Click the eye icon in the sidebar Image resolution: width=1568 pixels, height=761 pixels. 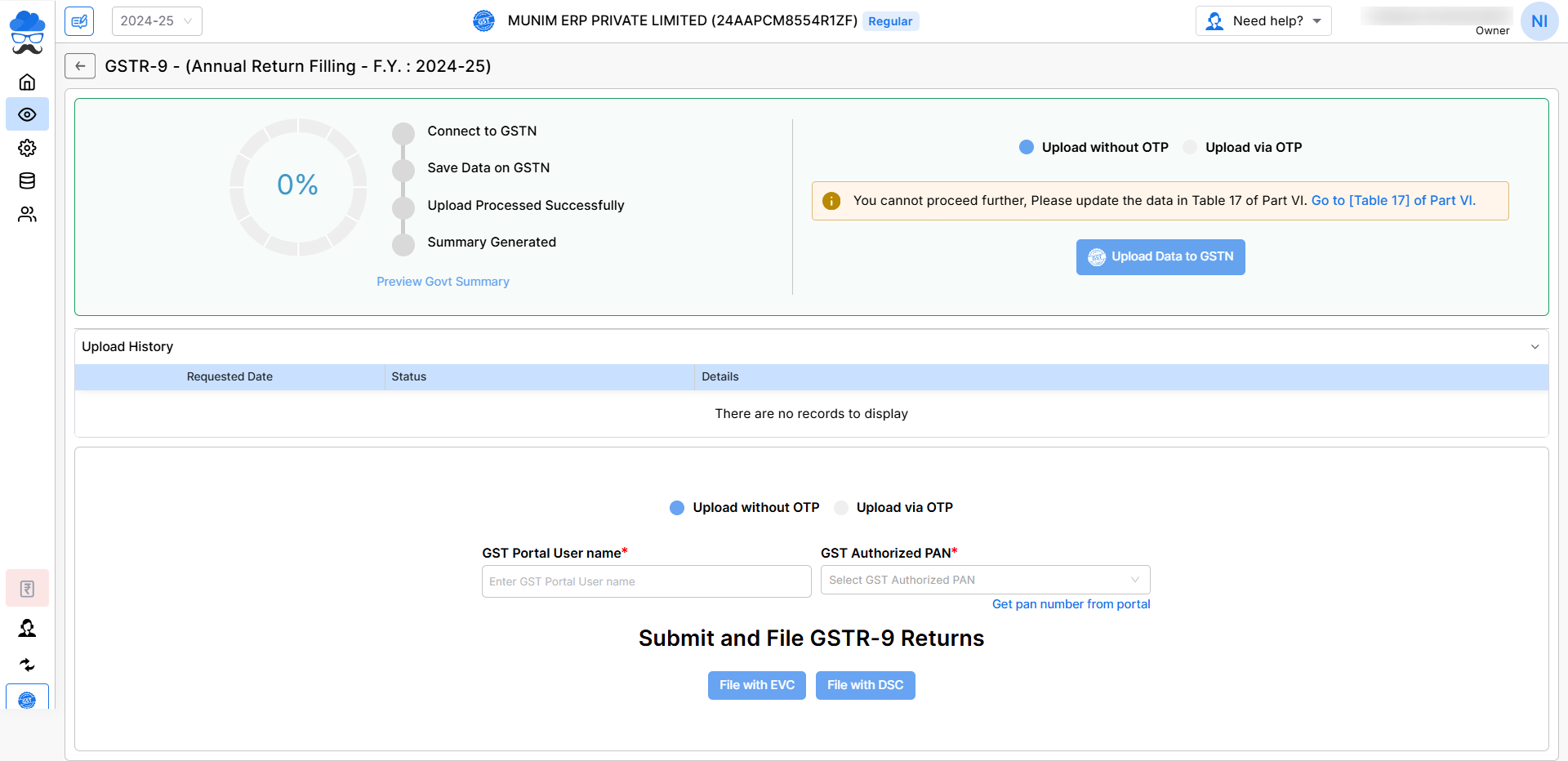pyautogui.click(x=27, y=114)
